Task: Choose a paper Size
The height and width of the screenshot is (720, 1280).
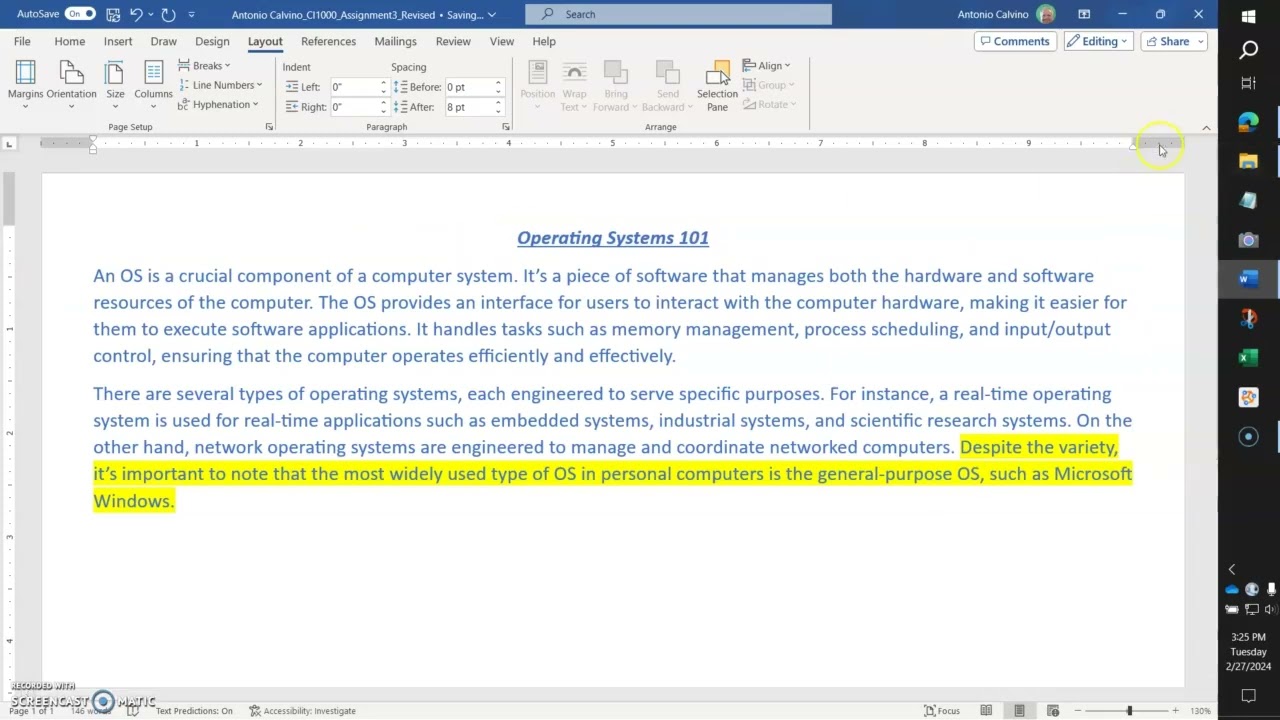Action: coord(115,85)
